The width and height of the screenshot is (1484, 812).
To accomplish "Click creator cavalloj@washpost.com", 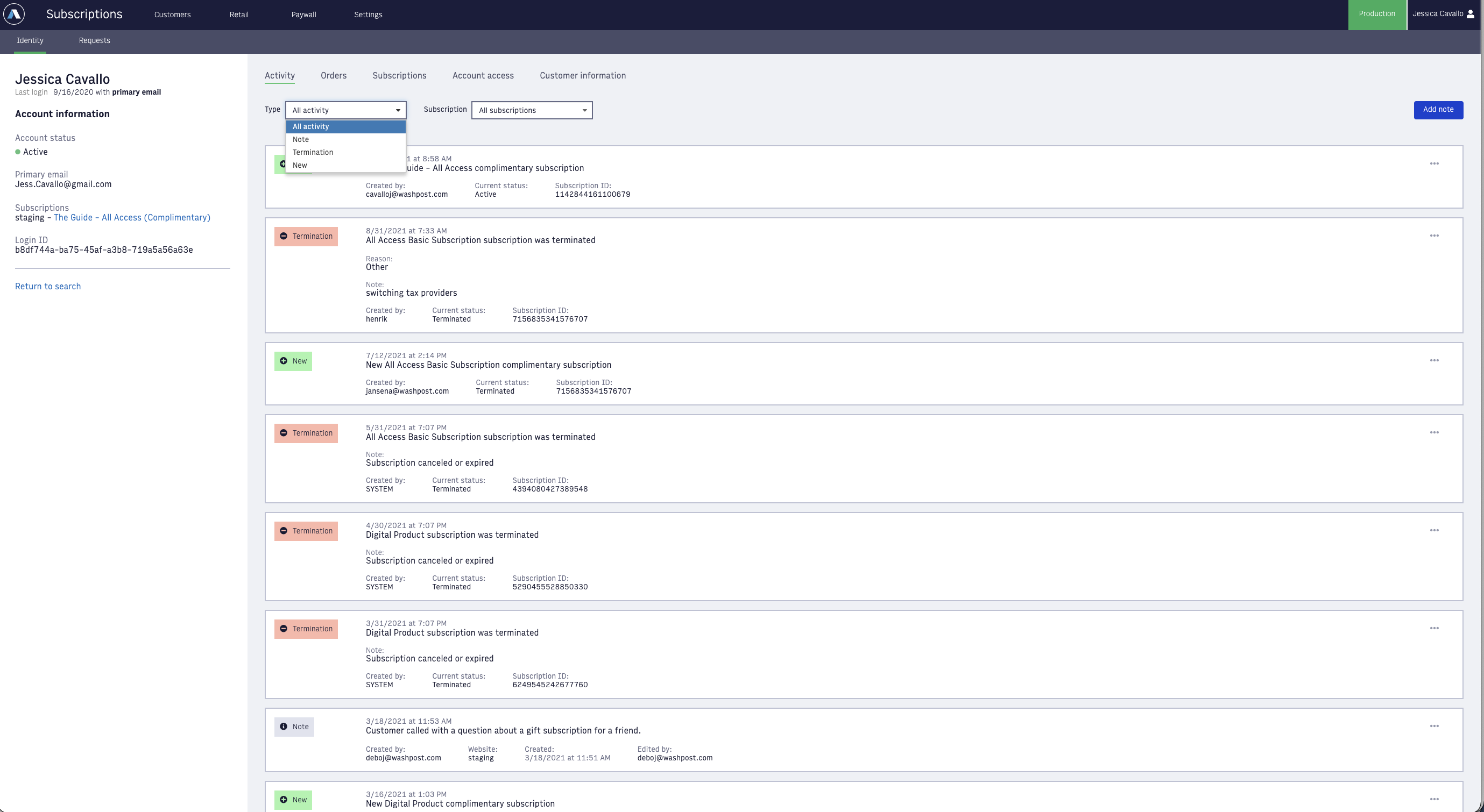I will point(406,195).
